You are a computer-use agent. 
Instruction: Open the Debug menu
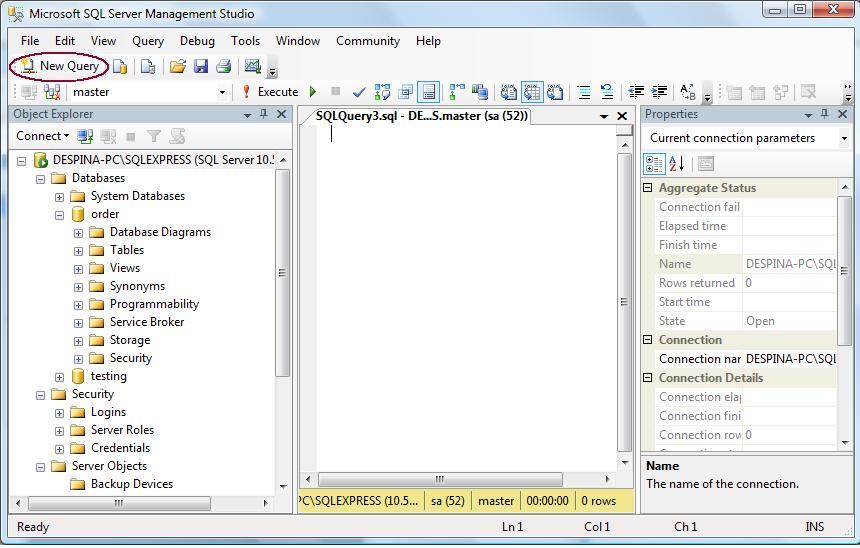point(197,41)
